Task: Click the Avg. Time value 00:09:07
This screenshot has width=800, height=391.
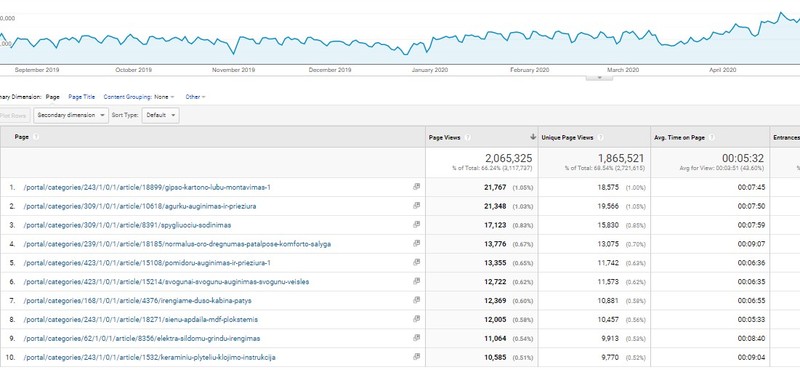Action: pos(751,244)
